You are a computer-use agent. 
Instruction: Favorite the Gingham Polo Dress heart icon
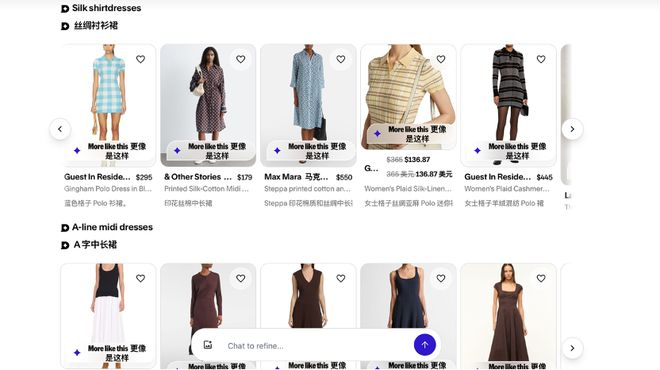(x=141, y=59)
